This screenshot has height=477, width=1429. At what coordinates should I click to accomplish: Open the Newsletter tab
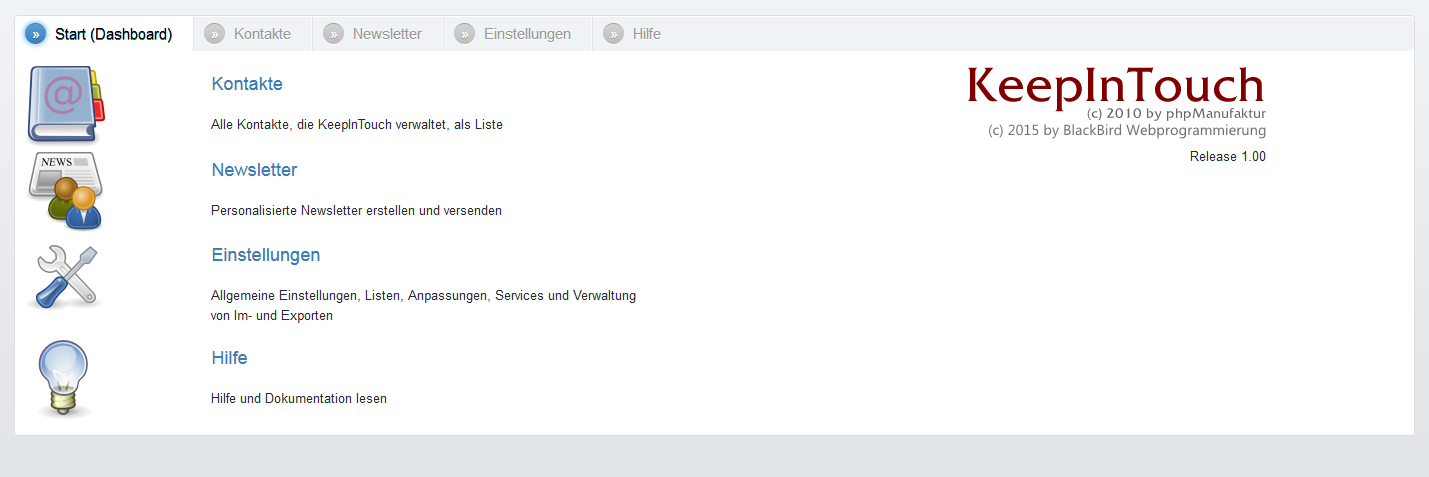coord(378,34)
